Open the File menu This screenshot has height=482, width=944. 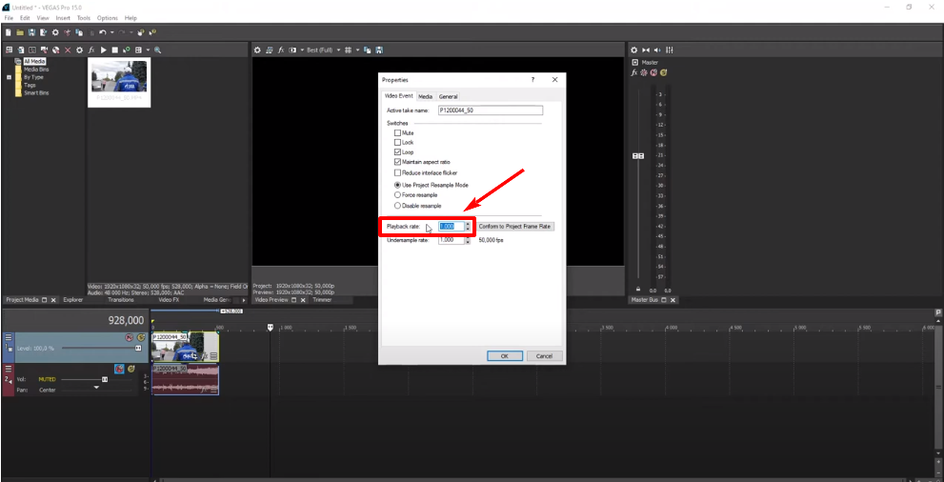point(9,18)
